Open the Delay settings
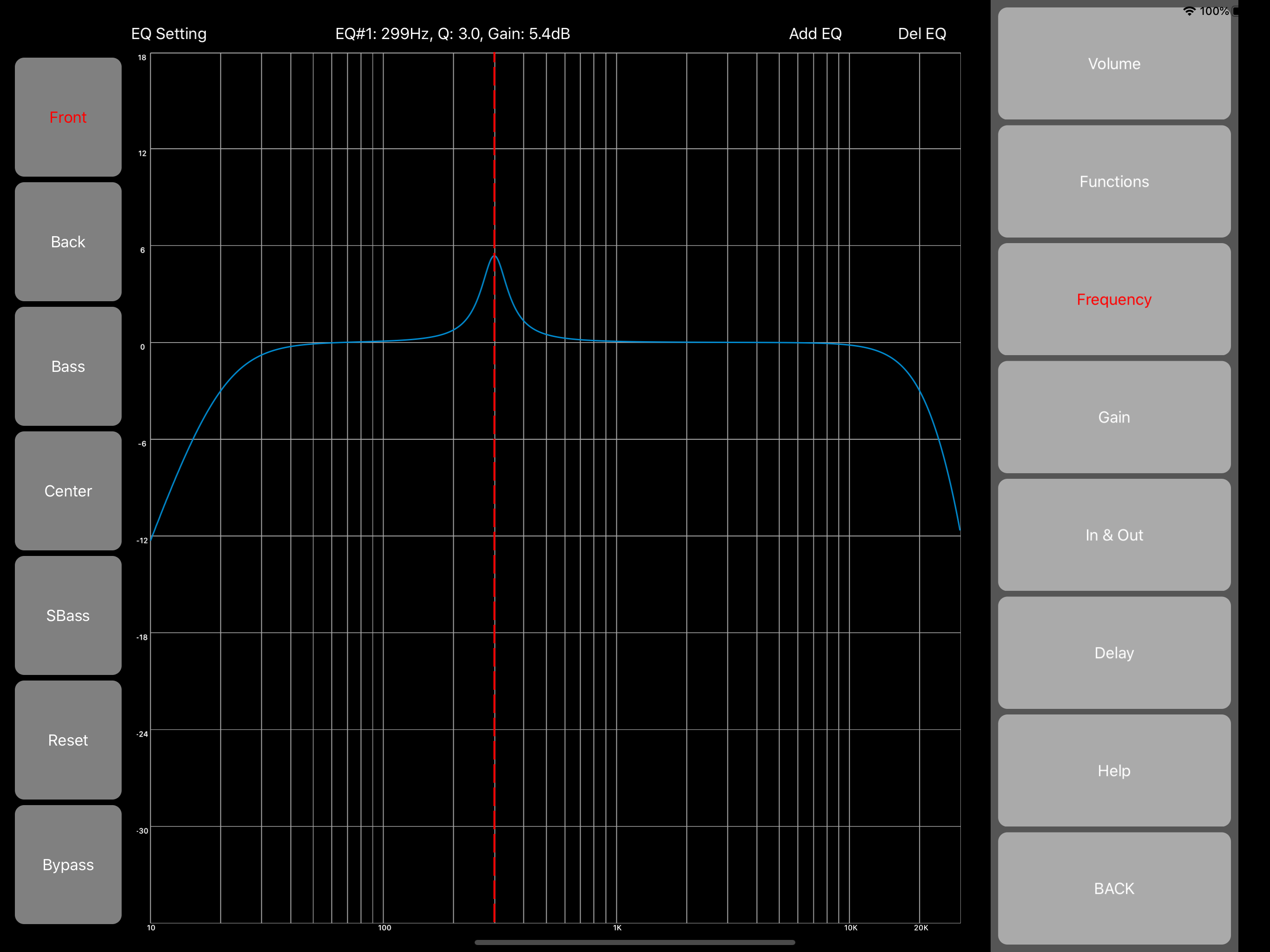The image size is (1270, 952). pyautogui.click(x=1114, y=653)
